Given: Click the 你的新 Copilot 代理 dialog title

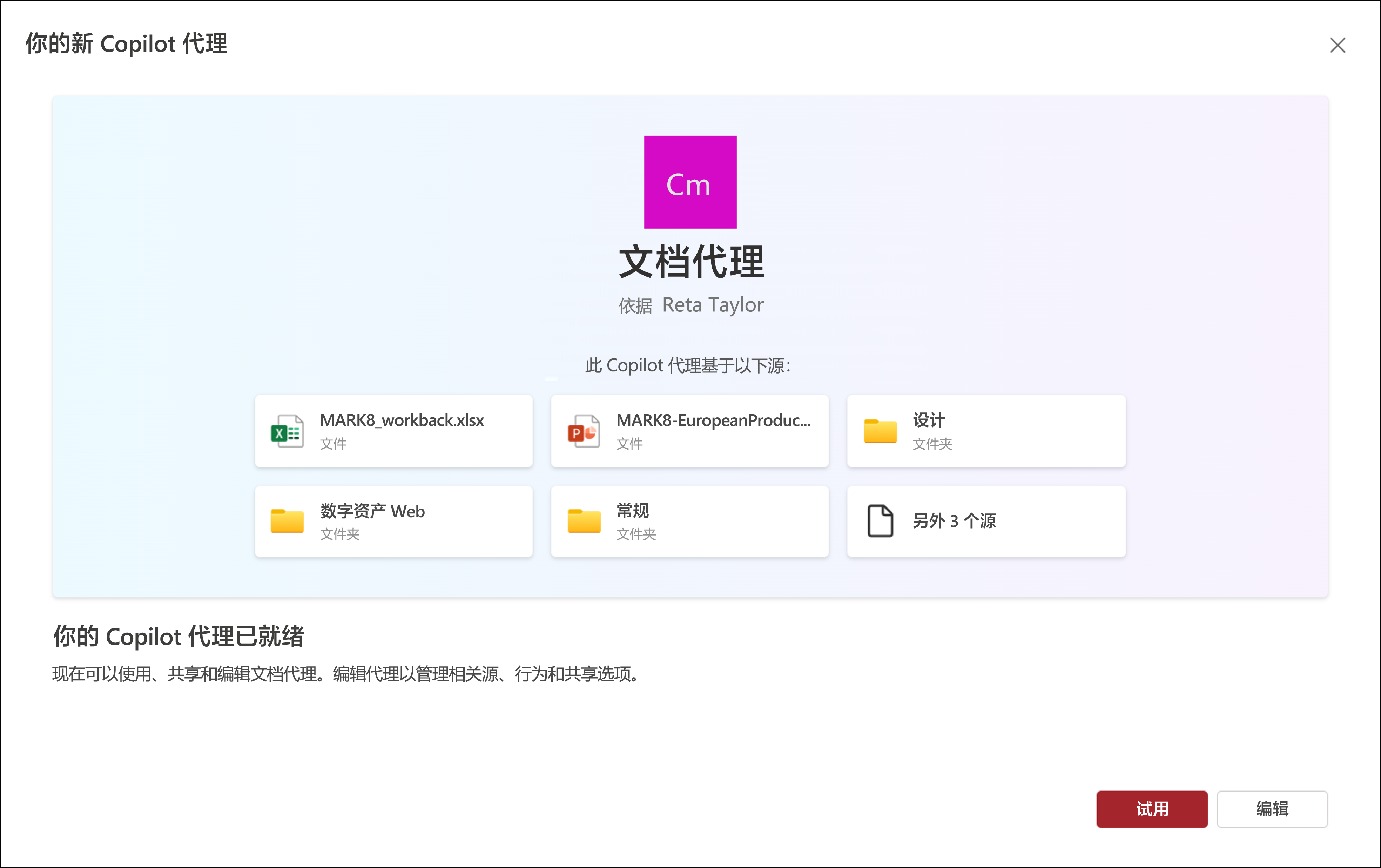Looking at the screenshot, I should [126, 43].
